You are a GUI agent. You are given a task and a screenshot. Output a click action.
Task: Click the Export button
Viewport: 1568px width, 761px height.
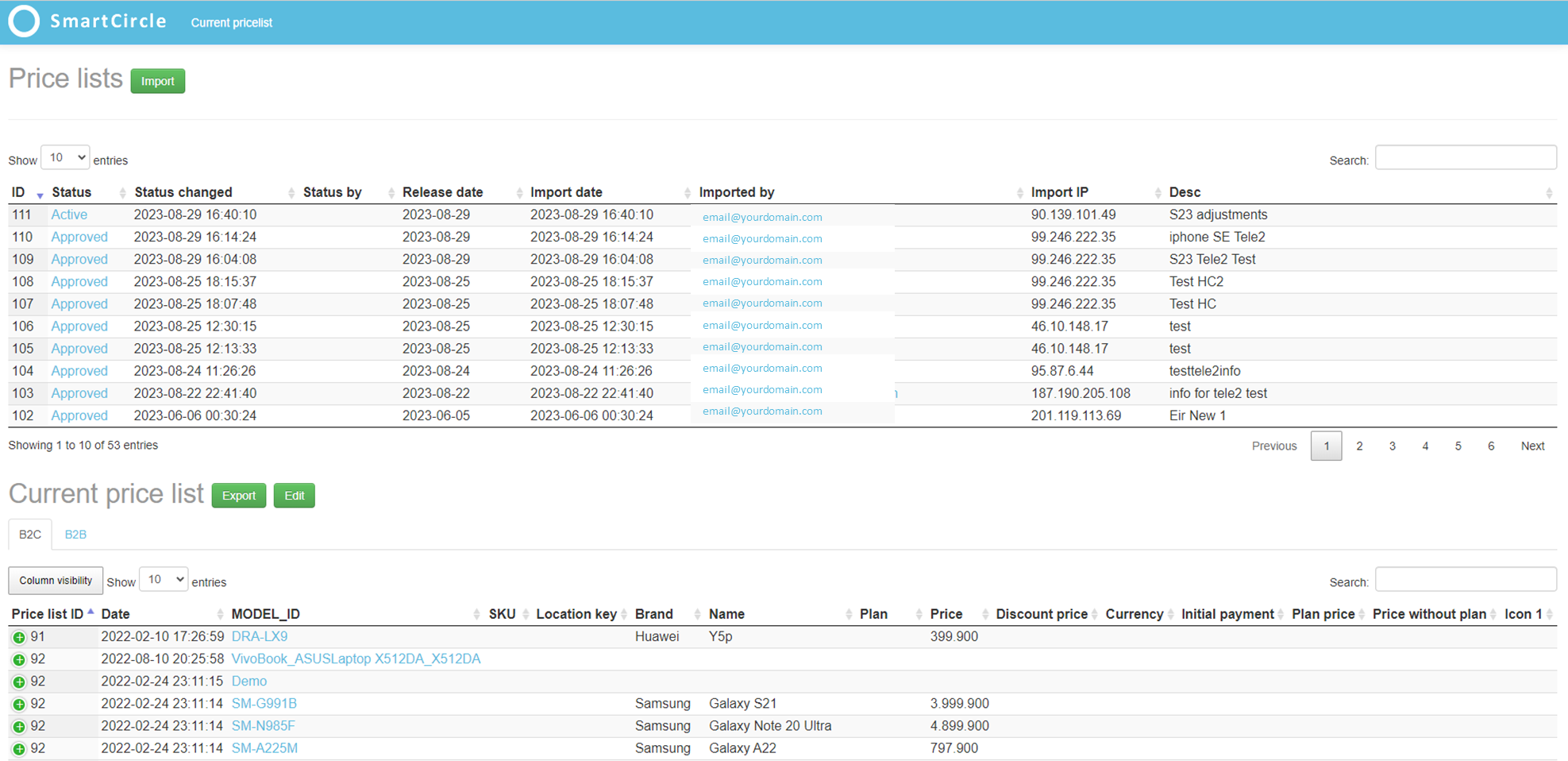coord(239,496)
